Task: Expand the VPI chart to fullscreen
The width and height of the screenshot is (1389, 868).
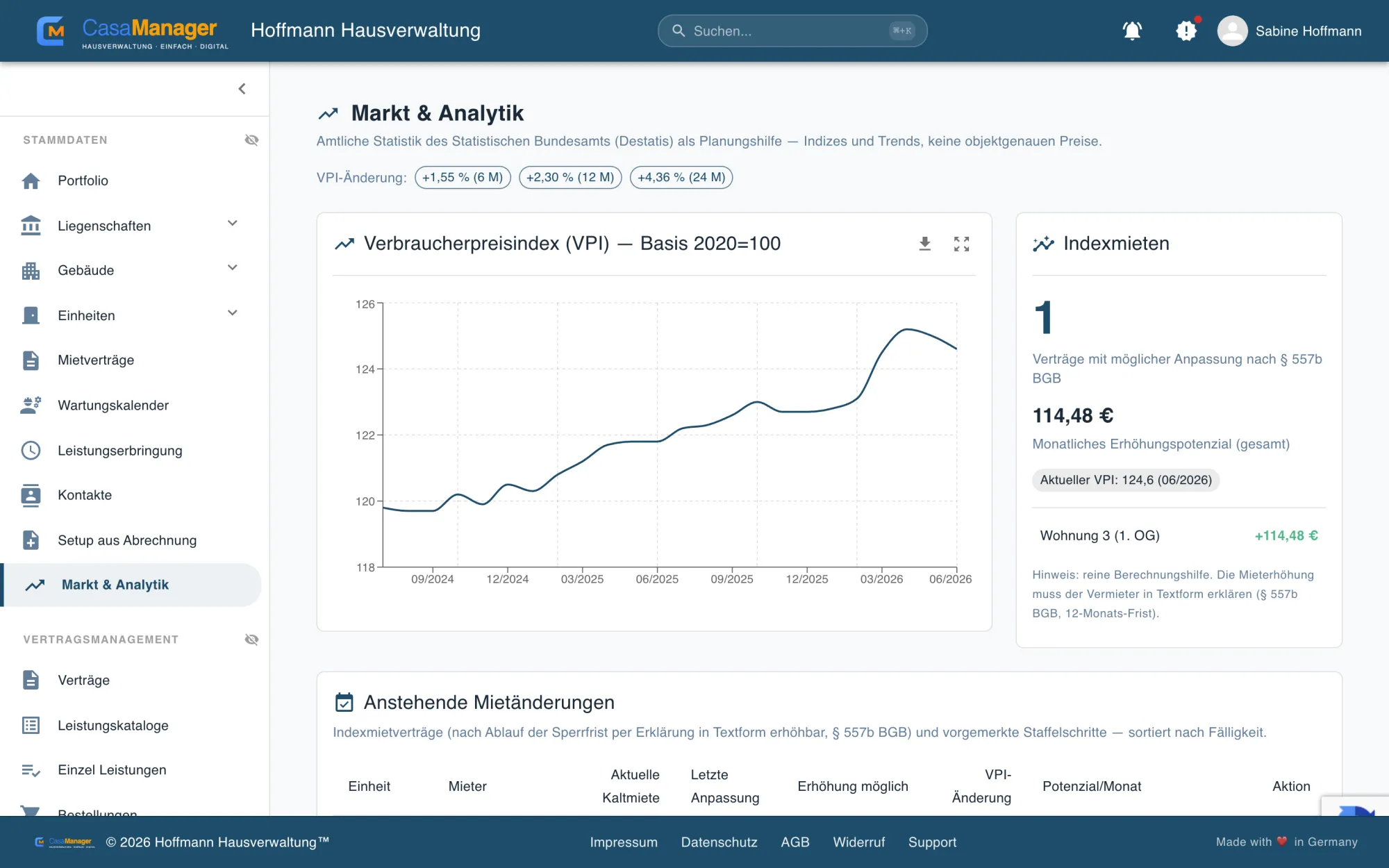Action: tap(961, 244)
